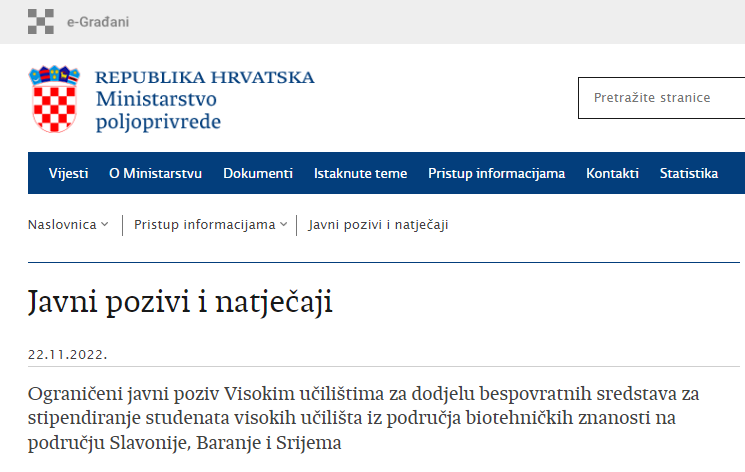Open the e-Građani portal link
The height and width of the screenshot is (472, 745).
click(x=97, y=22)
